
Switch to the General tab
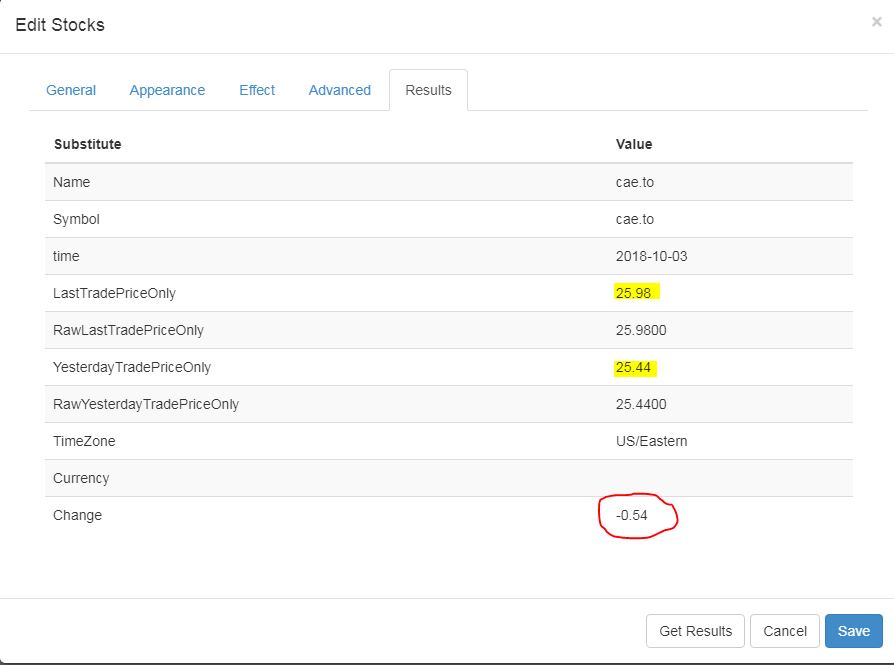(x=71, y=90)
